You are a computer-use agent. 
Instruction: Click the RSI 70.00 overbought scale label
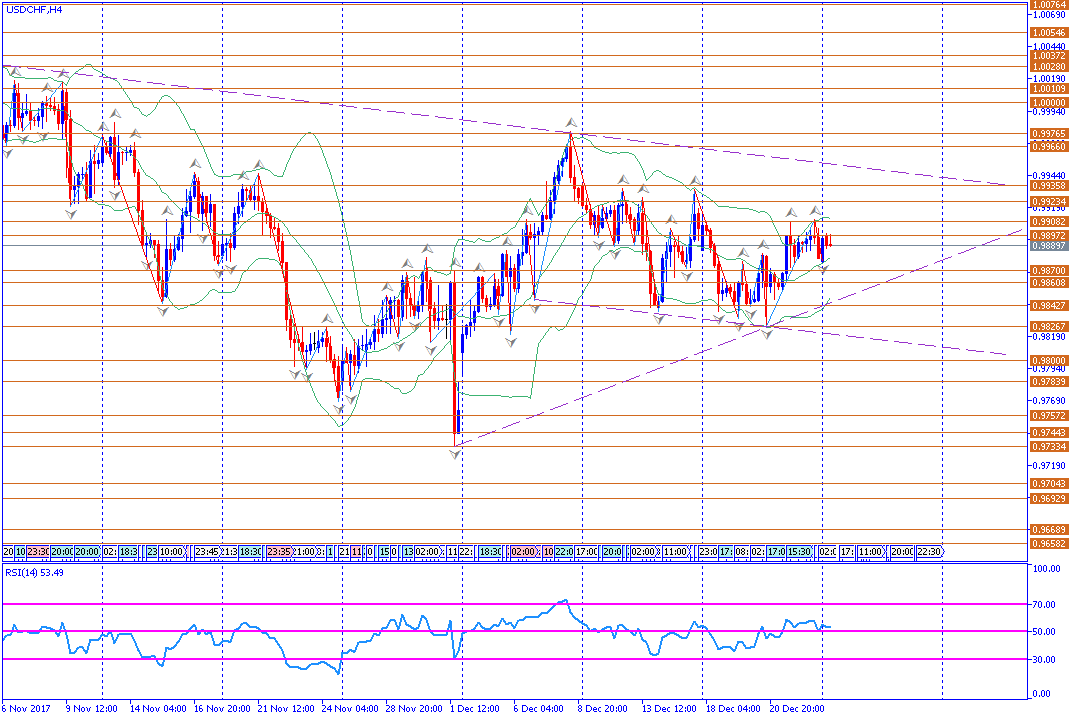tap(1044, 604)
